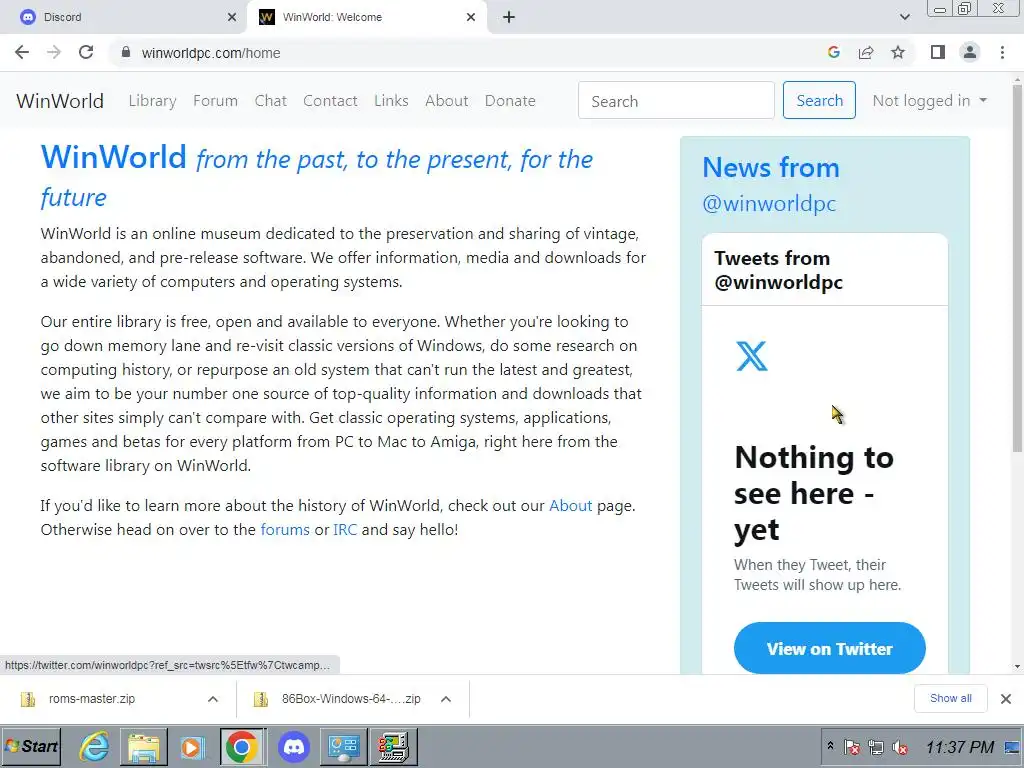The height and width of the screenshot is (768, 1024).
Task: Open the About nav item
Action: point(447,101)
